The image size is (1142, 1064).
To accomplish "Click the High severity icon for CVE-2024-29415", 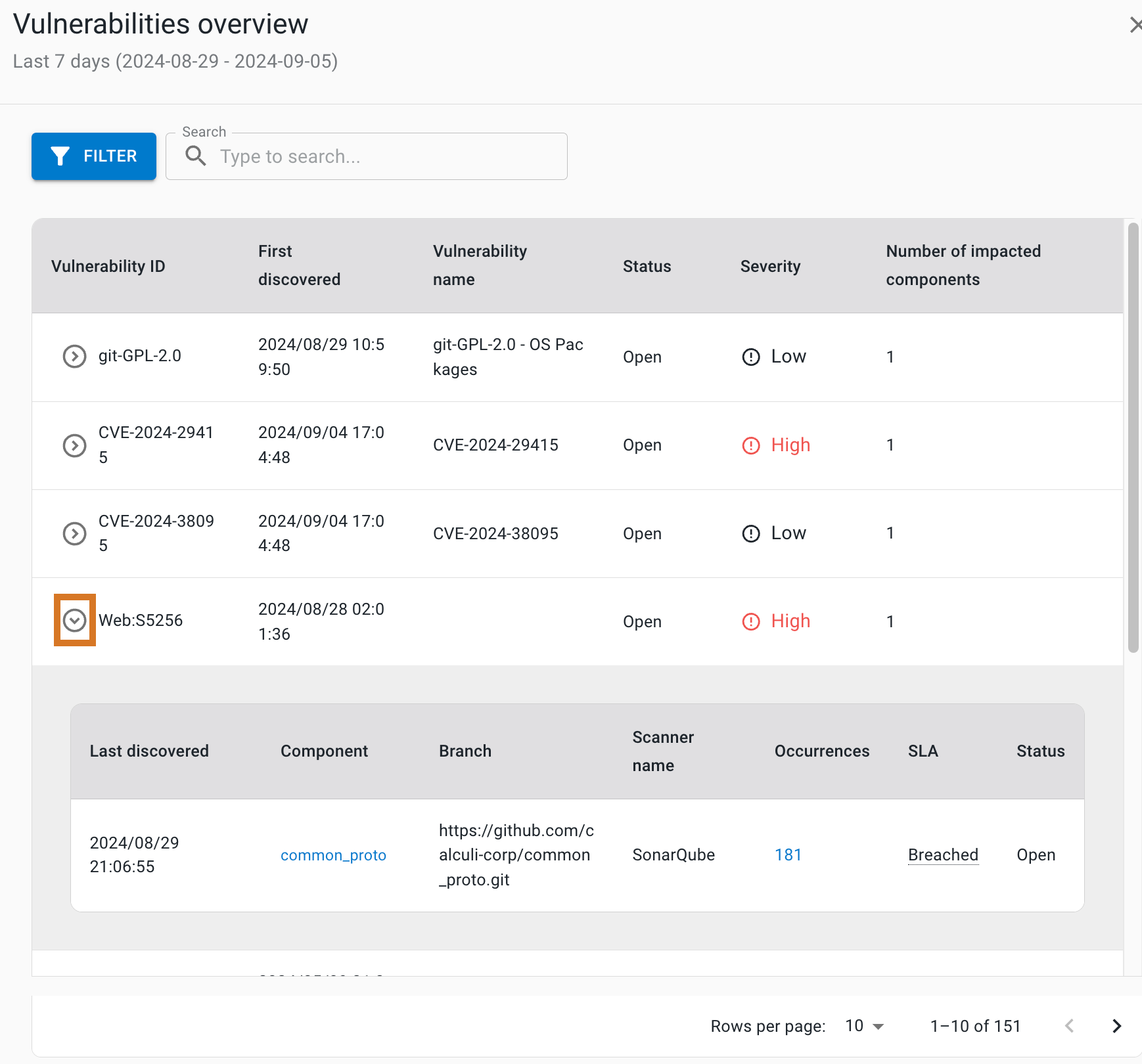I will [750, 445].
